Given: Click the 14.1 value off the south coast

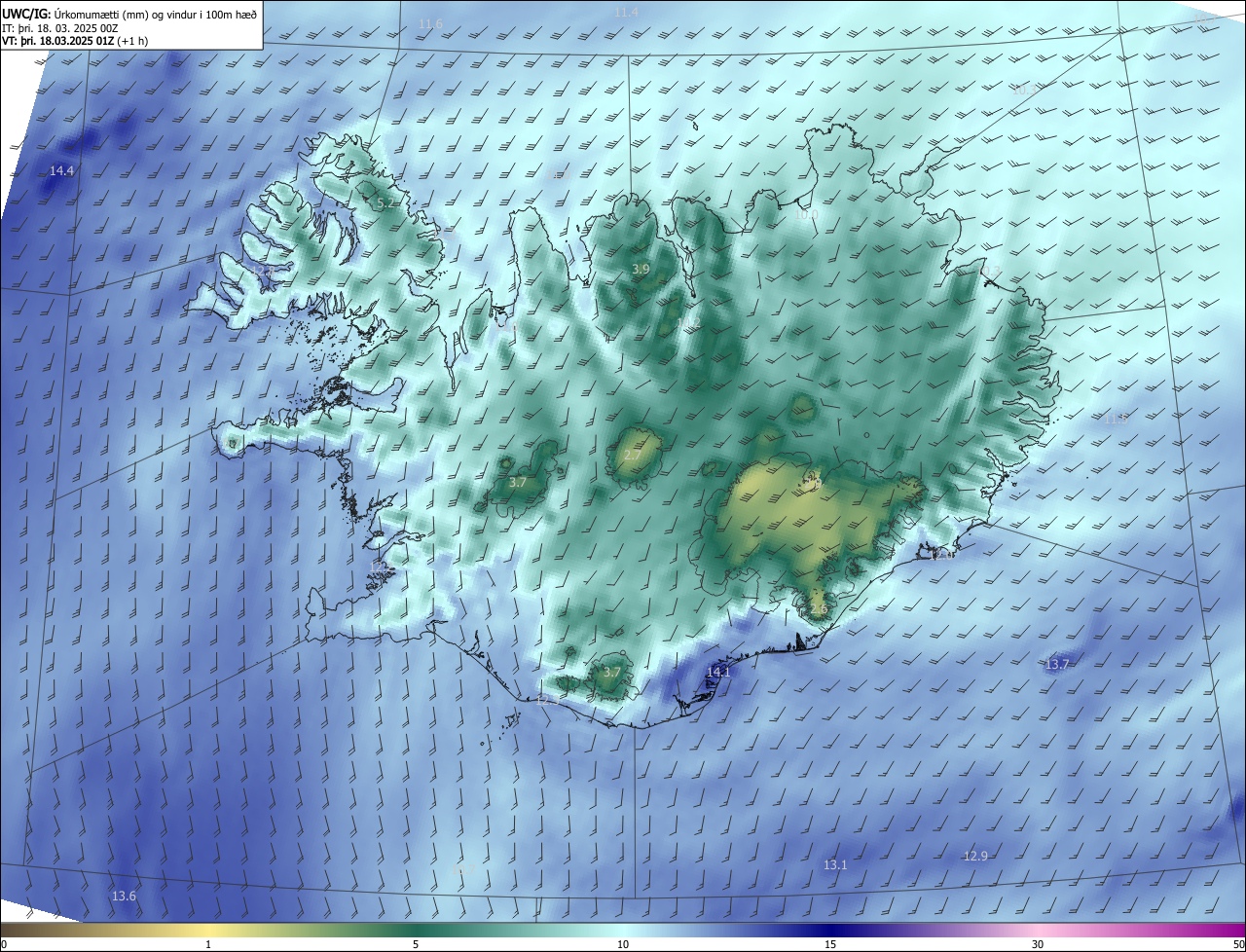Looking at the screenshot, I should pos(718,673).
